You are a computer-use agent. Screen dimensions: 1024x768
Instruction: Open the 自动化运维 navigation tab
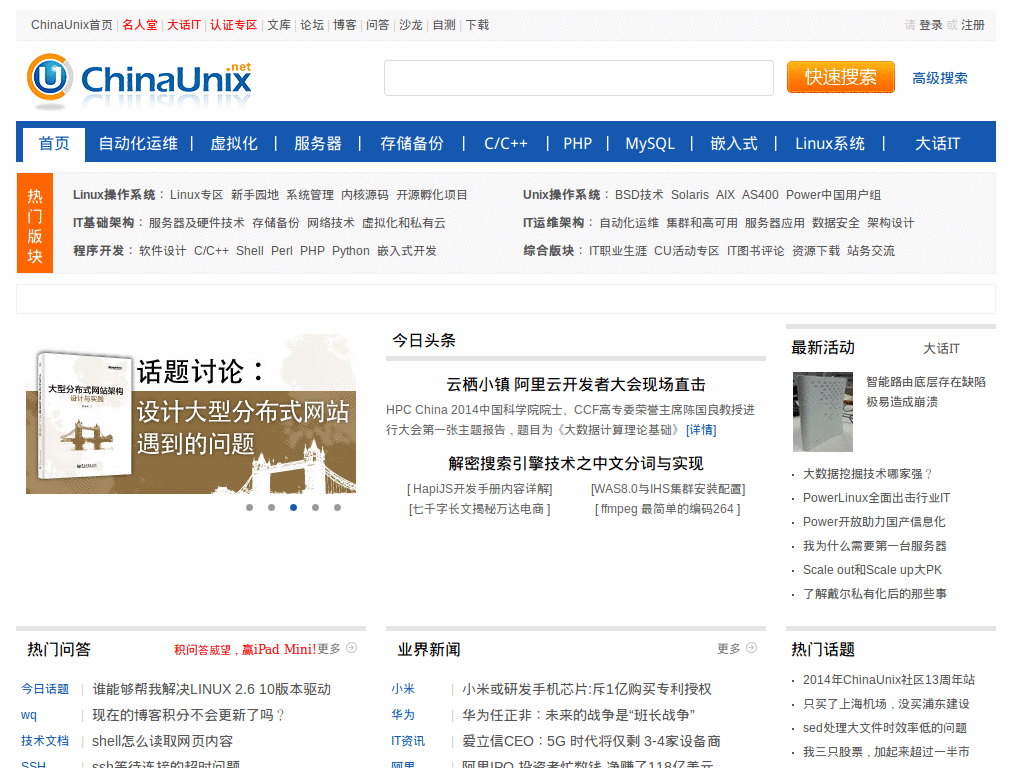(x=138, y=144)
